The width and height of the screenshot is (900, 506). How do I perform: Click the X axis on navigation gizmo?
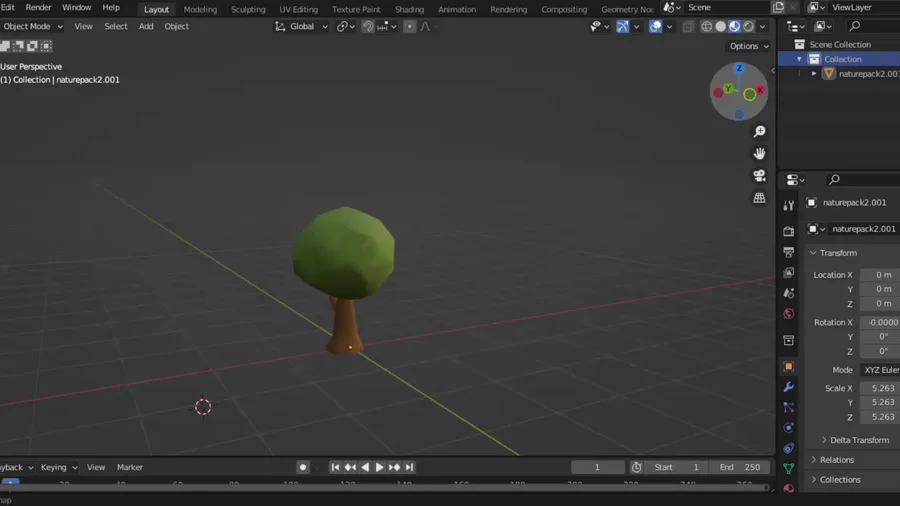[x=760, y=90]
